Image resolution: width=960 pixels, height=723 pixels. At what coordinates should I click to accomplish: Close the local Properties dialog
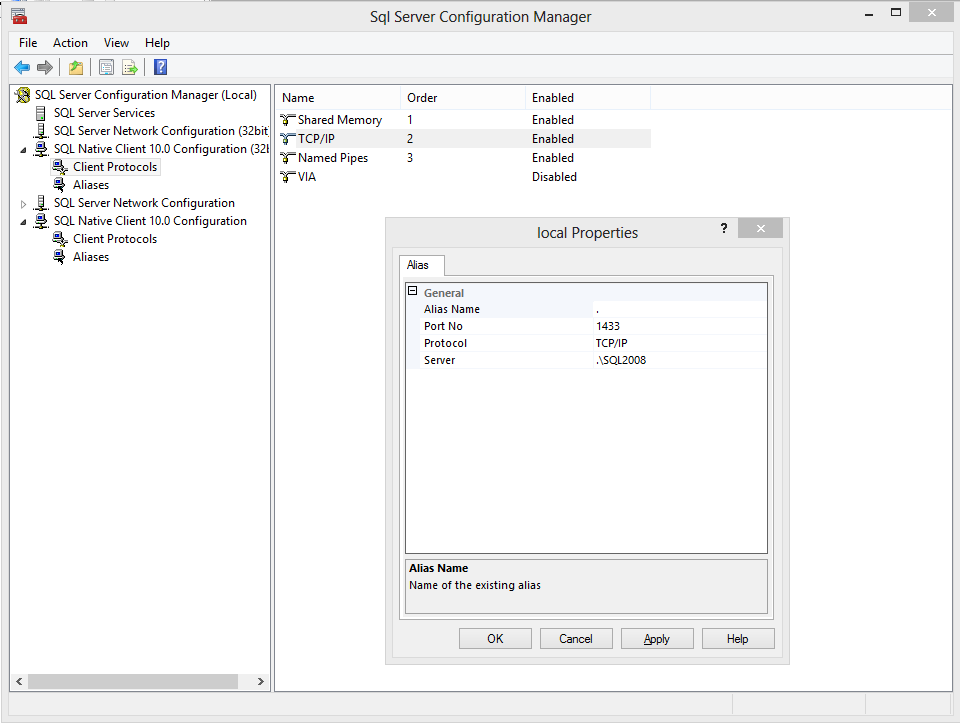[x=760, y=228]
